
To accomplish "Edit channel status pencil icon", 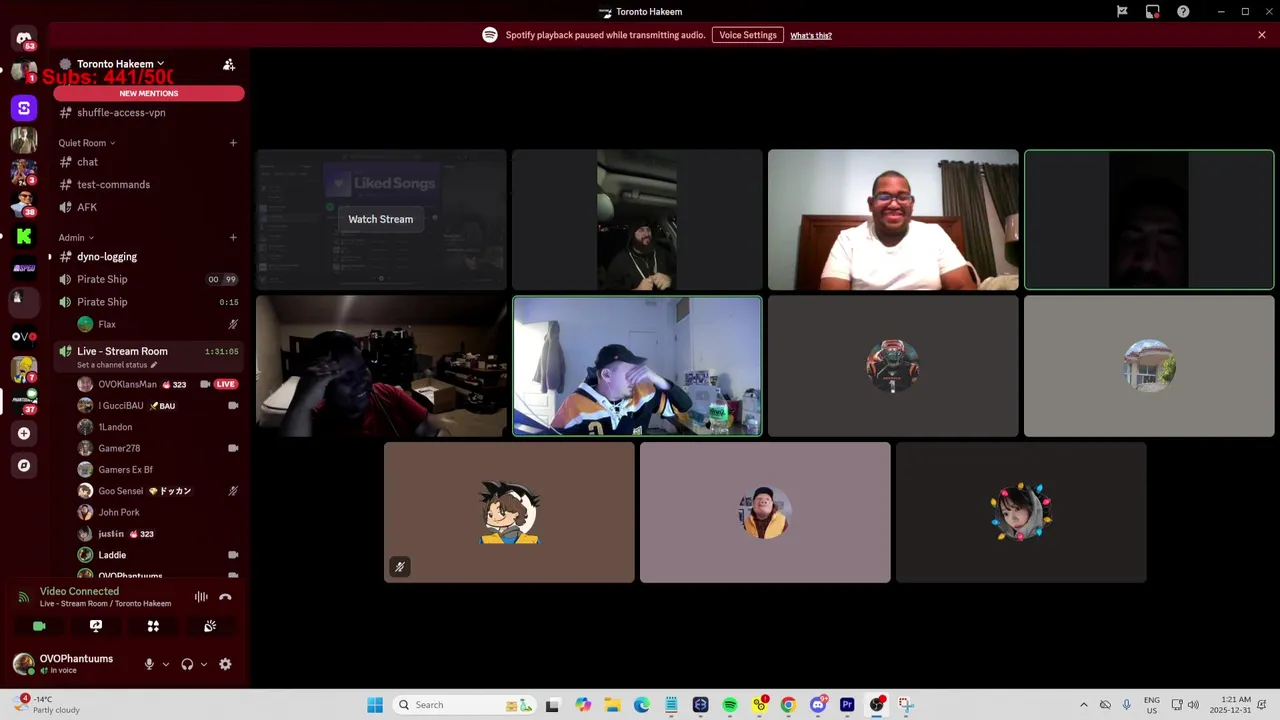I will pos(153,365).
